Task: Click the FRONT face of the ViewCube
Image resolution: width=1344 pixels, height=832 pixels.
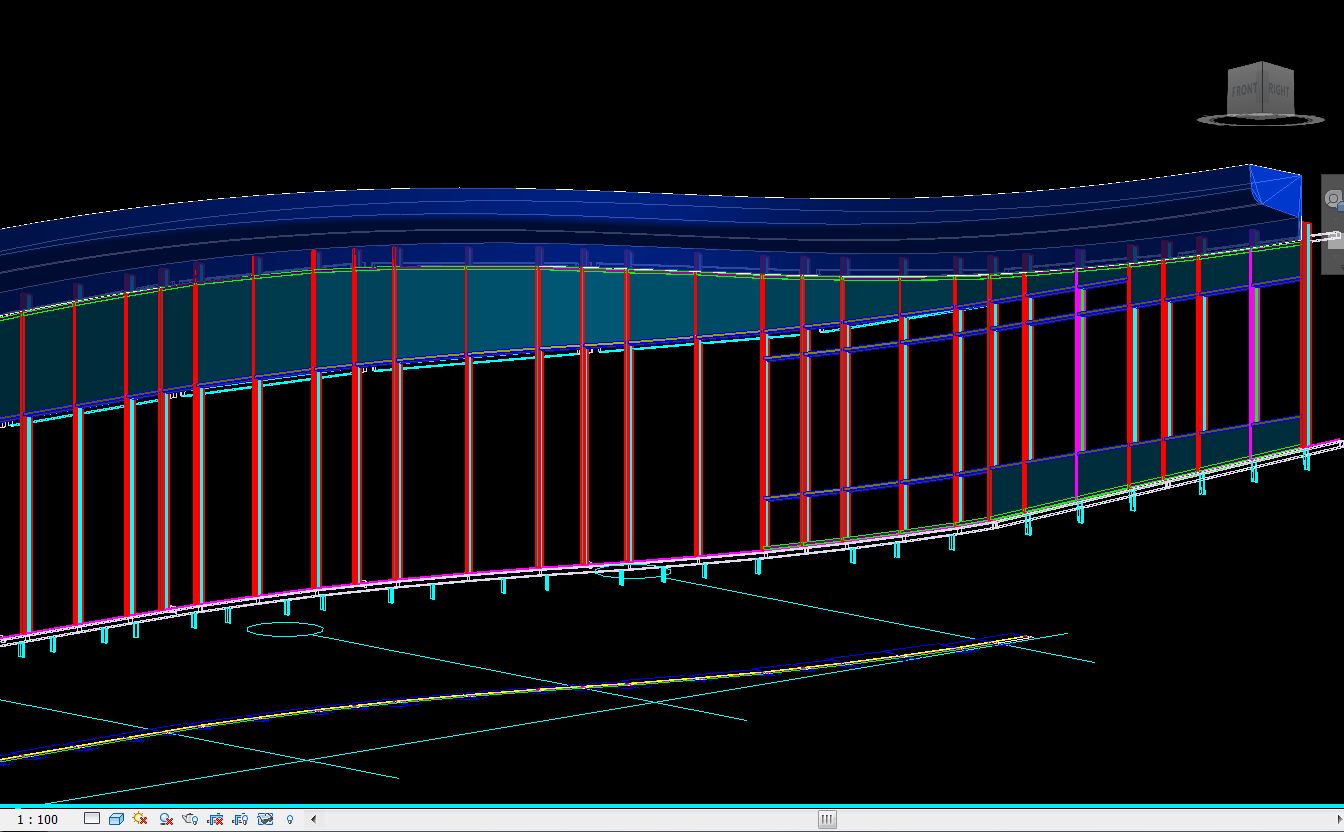Action: point(1244,90)
